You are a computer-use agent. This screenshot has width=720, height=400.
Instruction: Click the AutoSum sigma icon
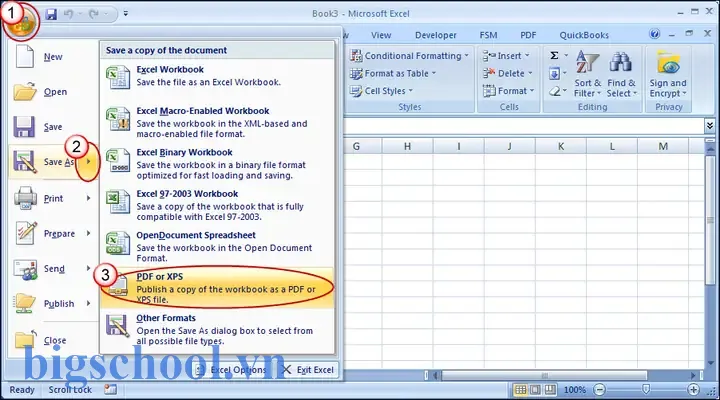pos(554,56)
